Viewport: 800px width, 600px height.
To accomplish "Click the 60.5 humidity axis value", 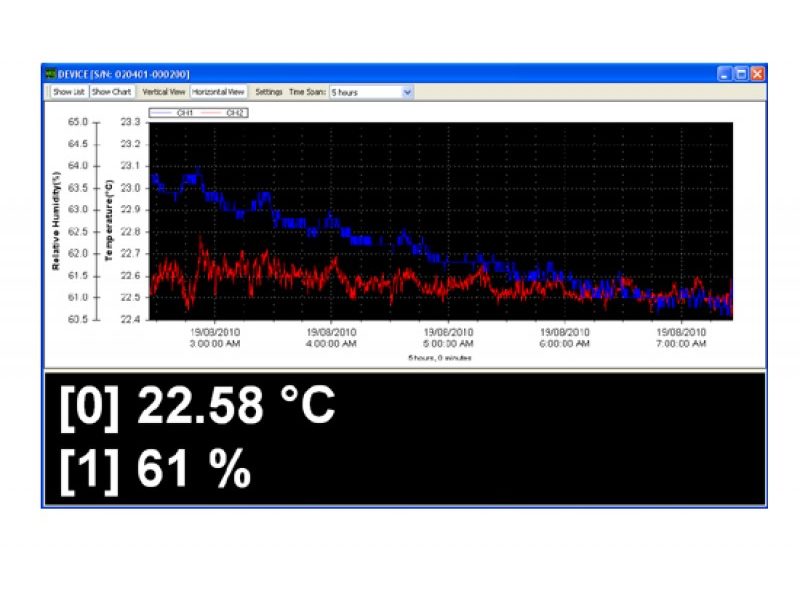I will tap(78, 319).
